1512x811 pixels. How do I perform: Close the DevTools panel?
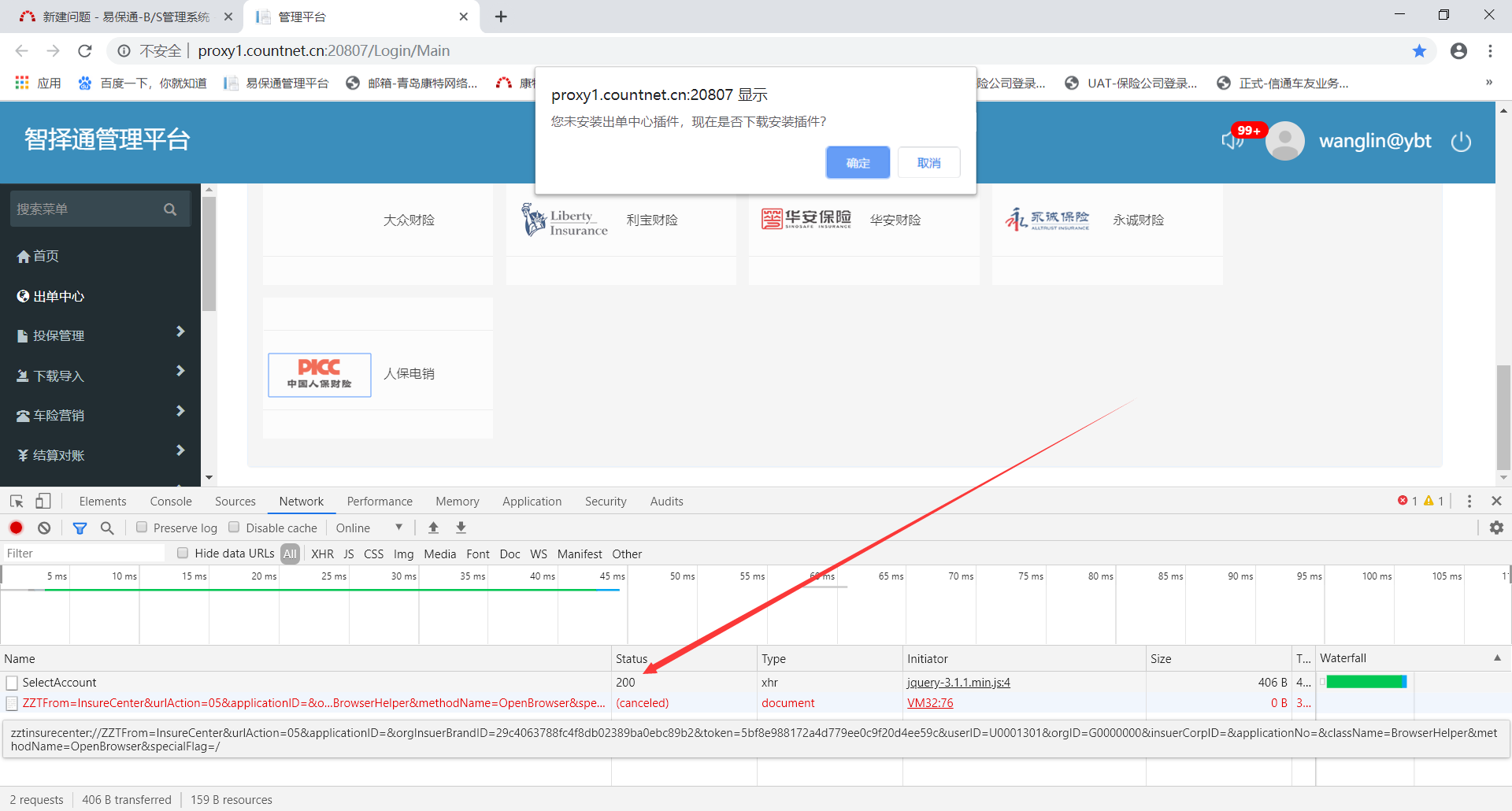tap(1496, 501)
